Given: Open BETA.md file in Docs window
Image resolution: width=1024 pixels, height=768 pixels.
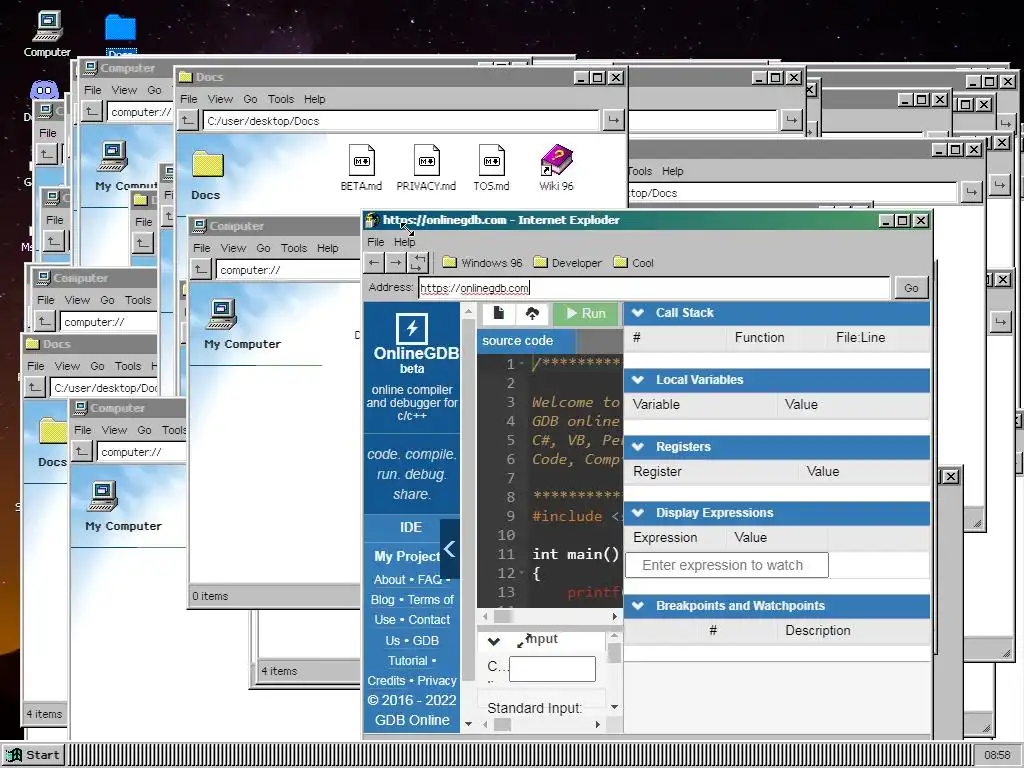Looking at the screenshot, I should tap(361, 168).
